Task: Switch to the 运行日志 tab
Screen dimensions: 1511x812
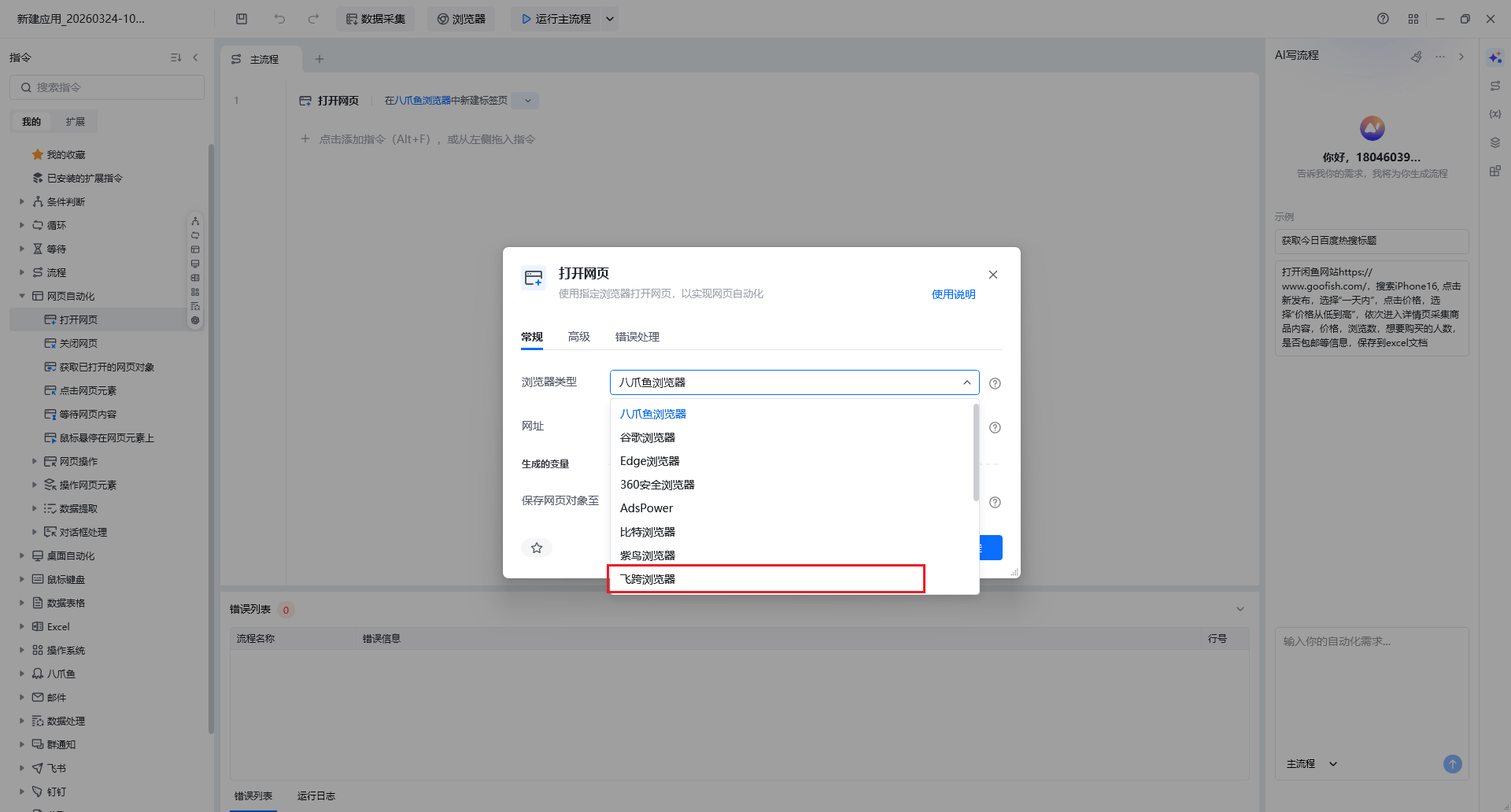Action: [316, 796]
